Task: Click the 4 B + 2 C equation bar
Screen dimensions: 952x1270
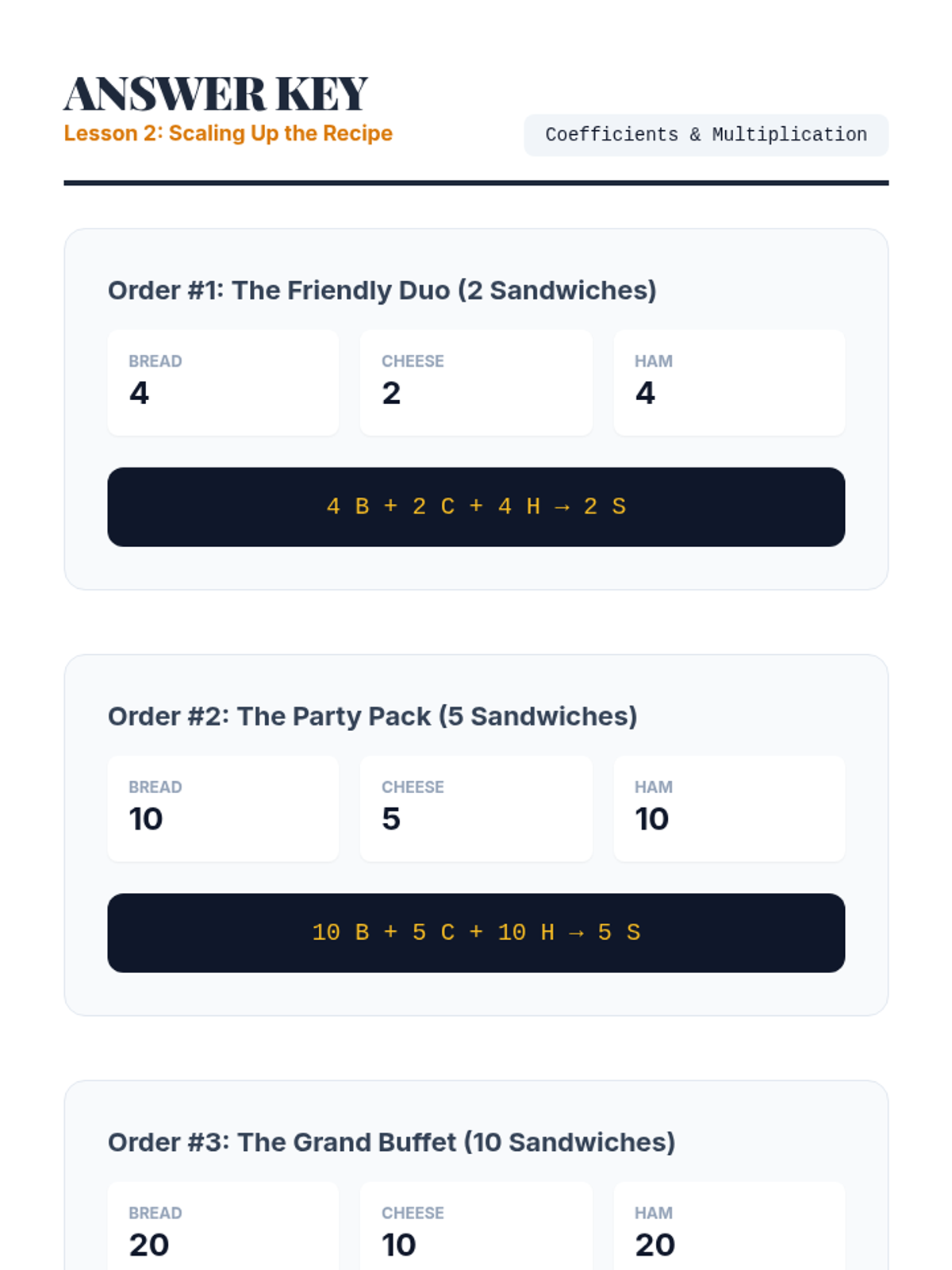Action: tap(476, 506)
